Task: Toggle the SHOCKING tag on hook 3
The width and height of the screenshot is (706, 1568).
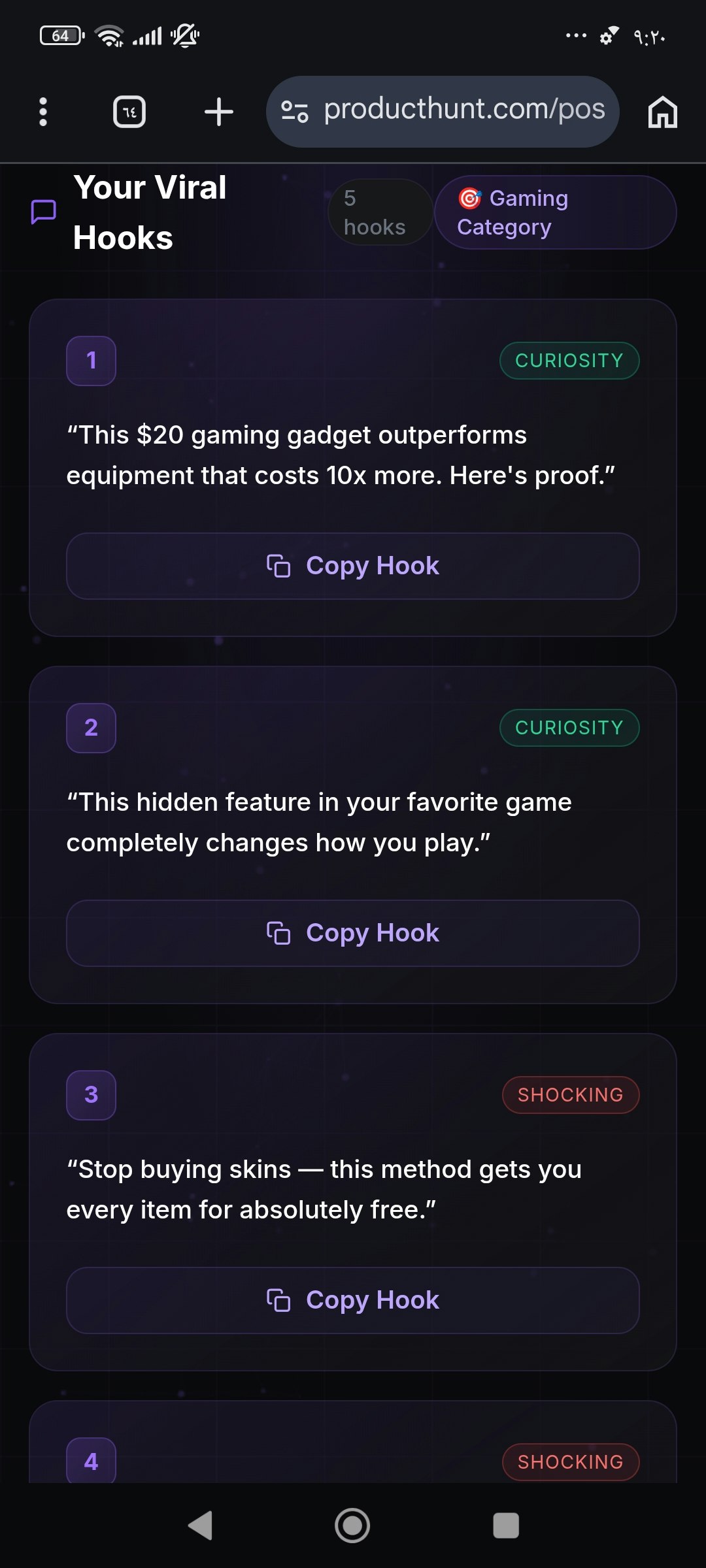Action: tap(569, 1094)
